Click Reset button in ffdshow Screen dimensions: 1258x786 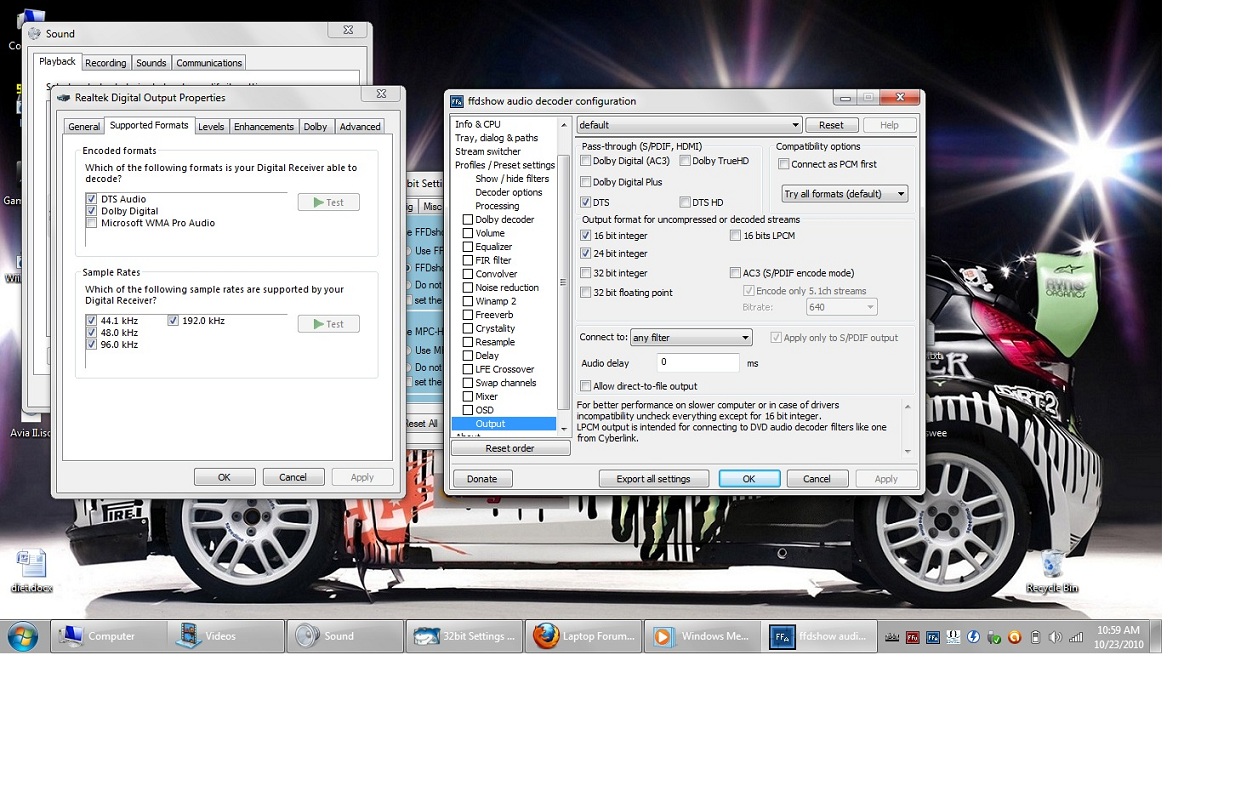tap(831, 125)
